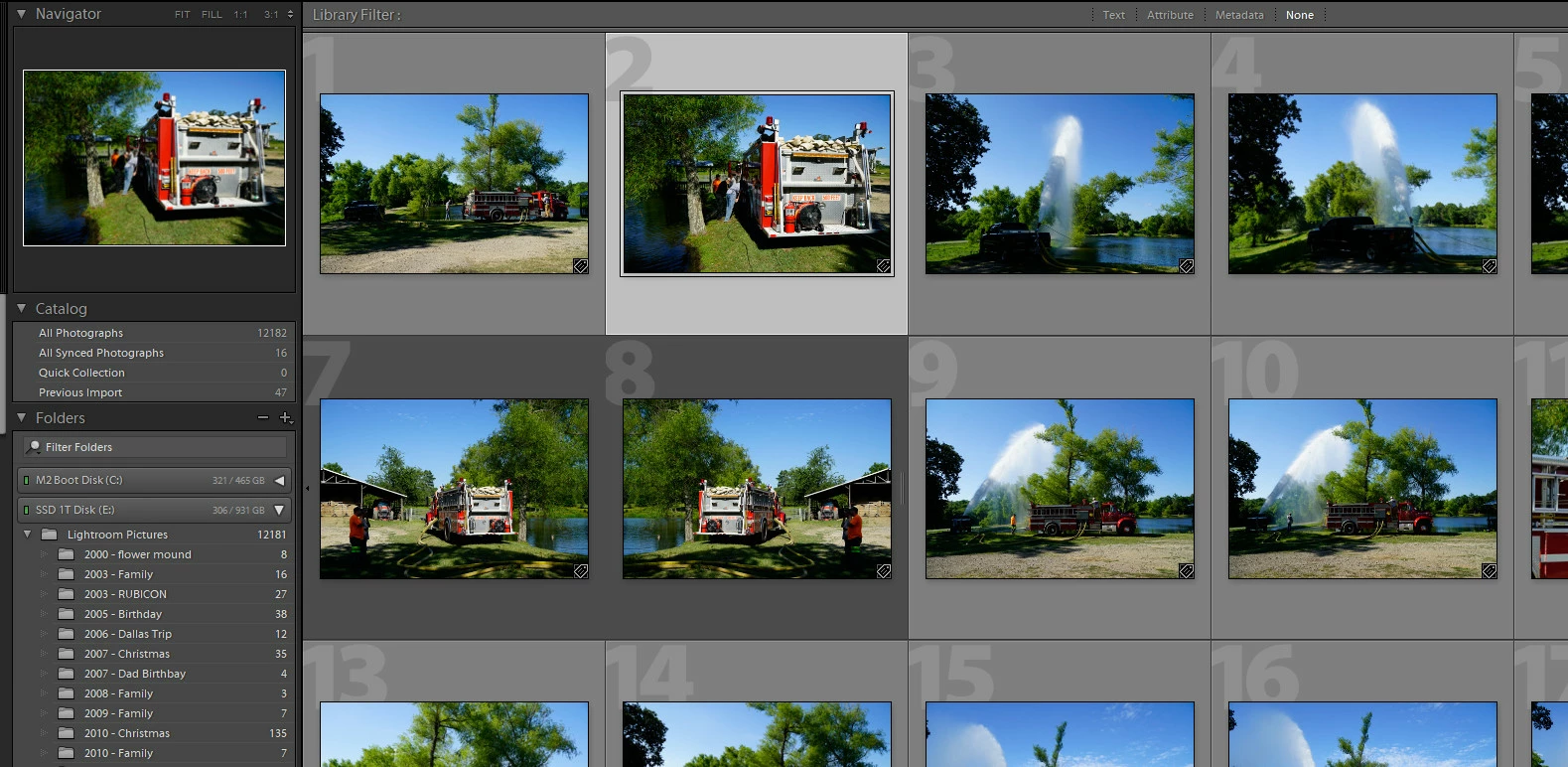
Task: Collapse the Folders panel triangle
Action: pyautogui.click(x=21, y=418)
